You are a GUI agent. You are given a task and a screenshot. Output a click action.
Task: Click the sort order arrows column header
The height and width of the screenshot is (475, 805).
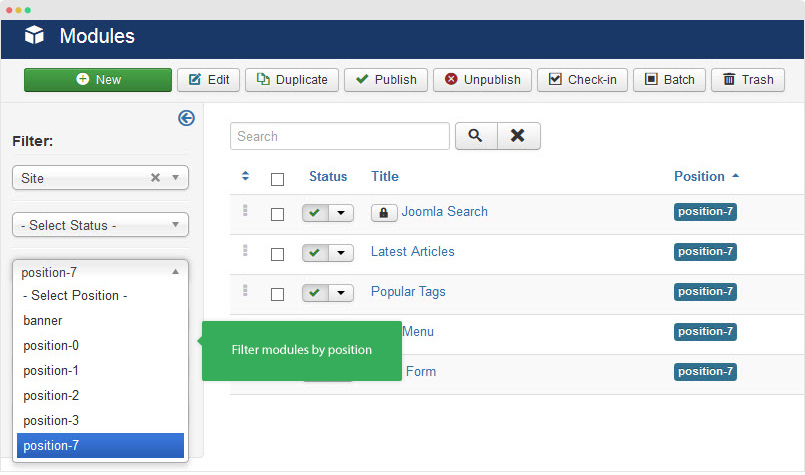coord(246,176)
